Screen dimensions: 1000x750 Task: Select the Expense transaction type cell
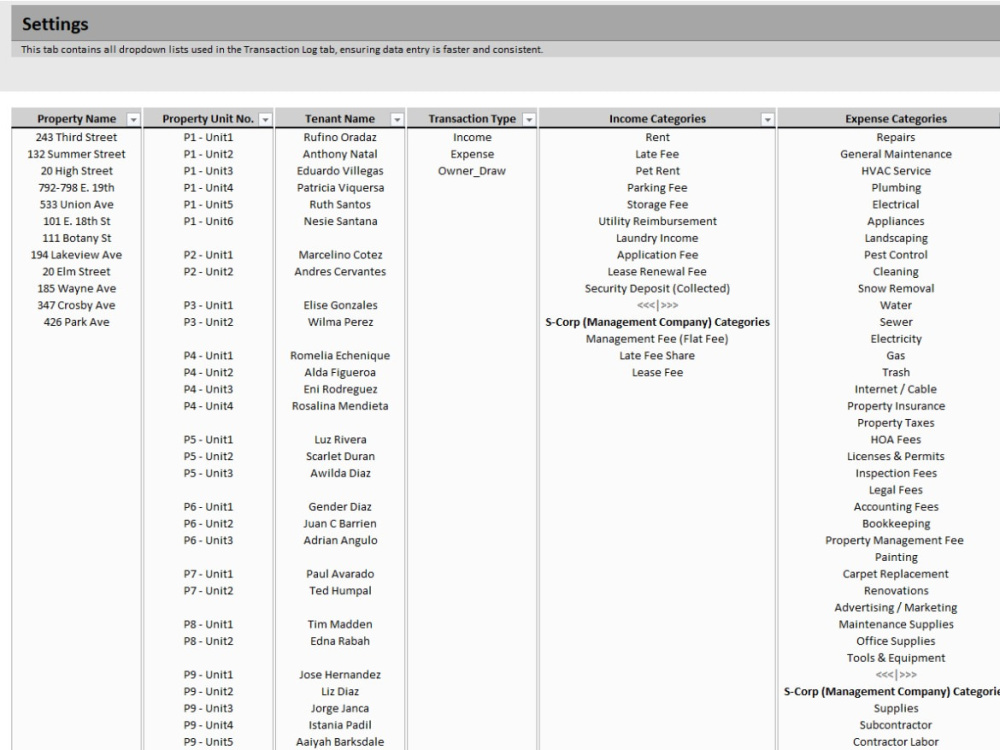click(x=472, y=154)
